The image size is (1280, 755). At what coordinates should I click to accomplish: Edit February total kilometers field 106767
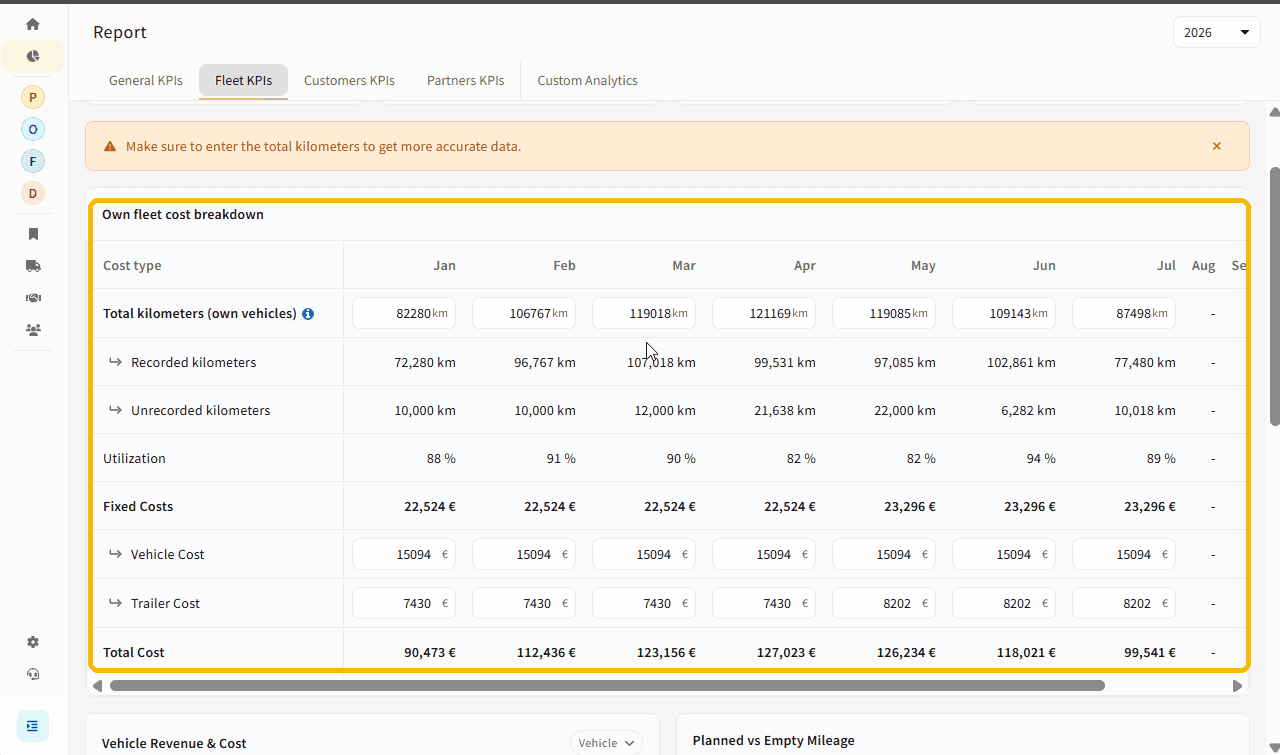point(524,313)
